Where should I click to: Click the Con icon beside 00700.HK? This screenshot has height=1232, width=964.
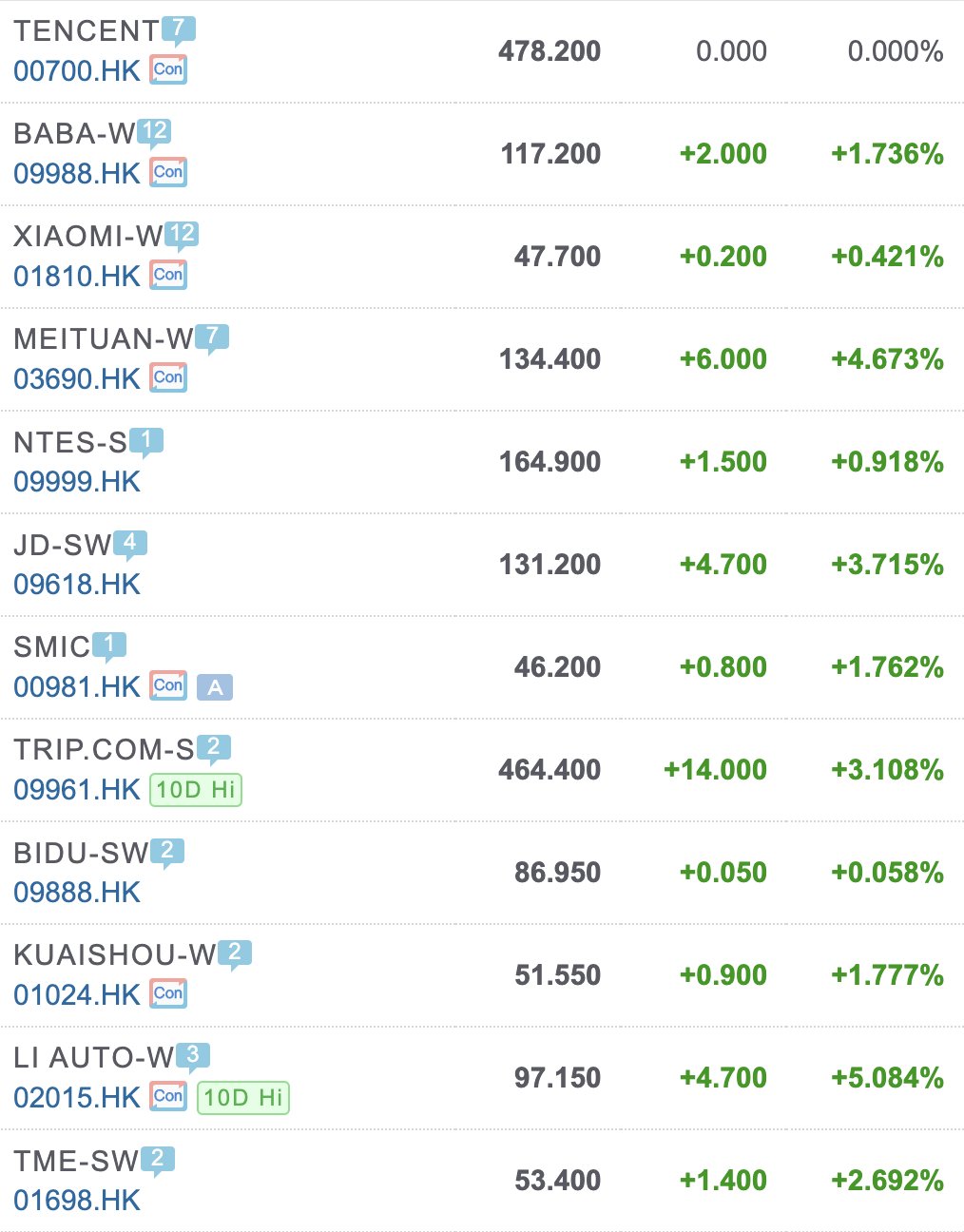click(168, 69)
